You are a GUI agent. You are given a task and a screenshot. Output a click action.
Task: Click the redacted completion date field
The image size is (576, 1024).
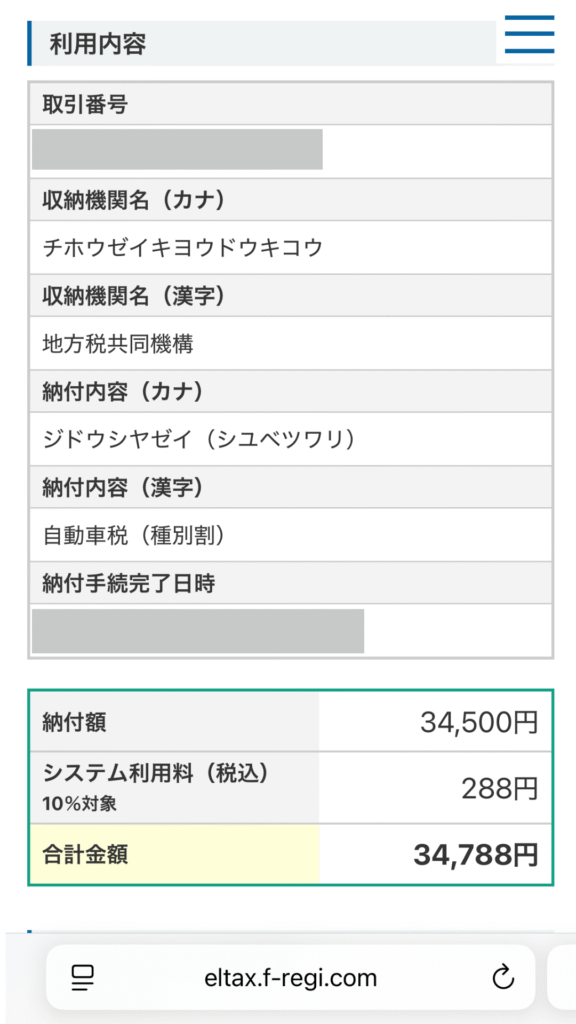(x=198, y=631)
